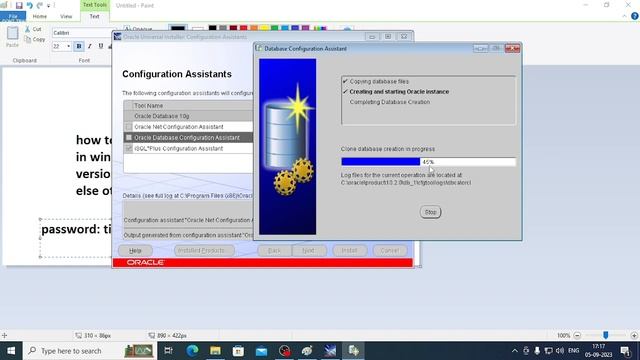Pick the orange palette color
Screen dimensions: 640x360
[254, 28]
